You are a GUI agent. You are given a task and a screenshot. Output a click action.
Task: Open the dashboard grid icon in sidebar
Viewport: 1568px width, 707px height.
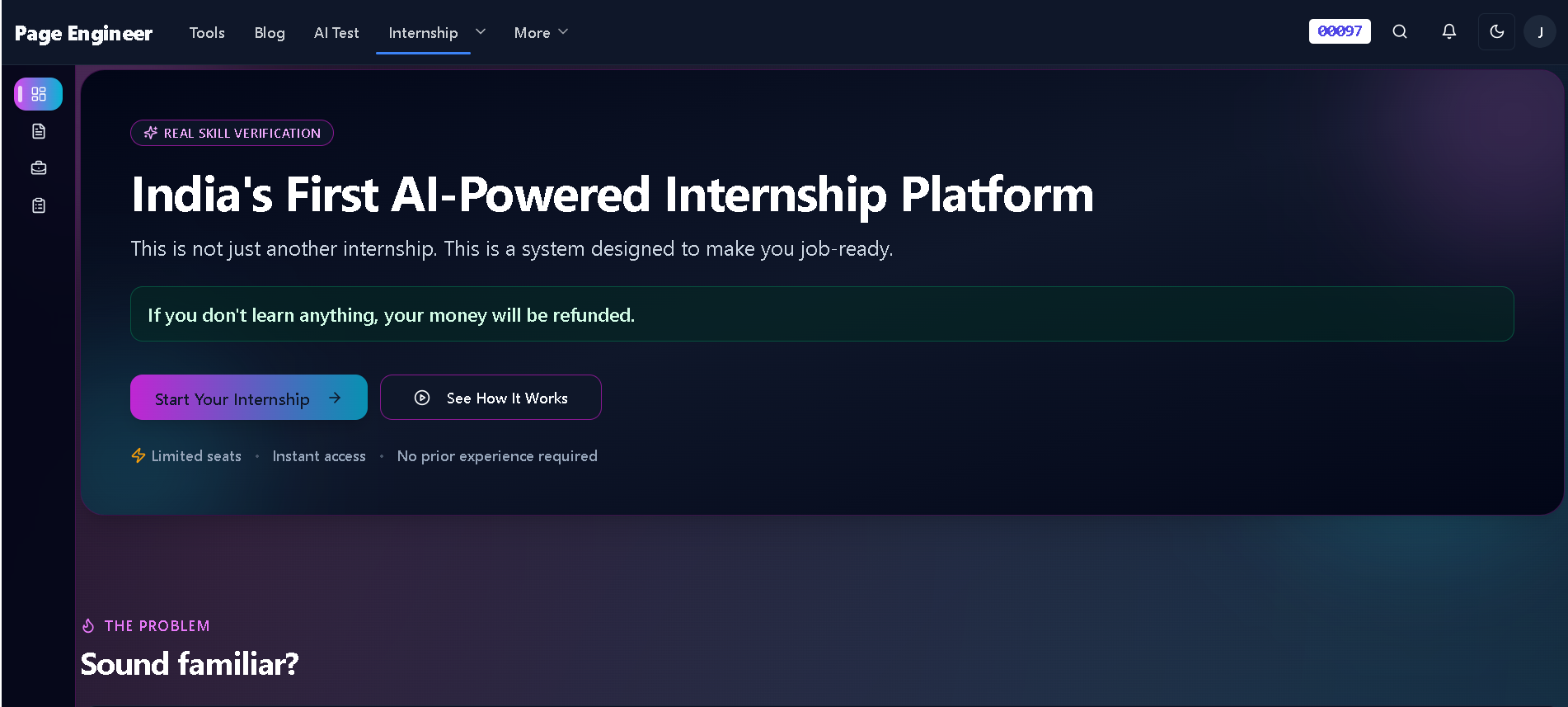[x=39, y=94]
